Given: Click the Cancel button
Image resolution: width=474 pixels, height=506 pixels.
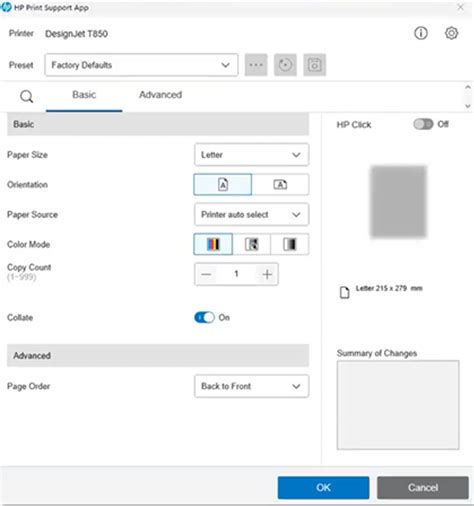Looking at the screenshot, I should pos(423,487).
